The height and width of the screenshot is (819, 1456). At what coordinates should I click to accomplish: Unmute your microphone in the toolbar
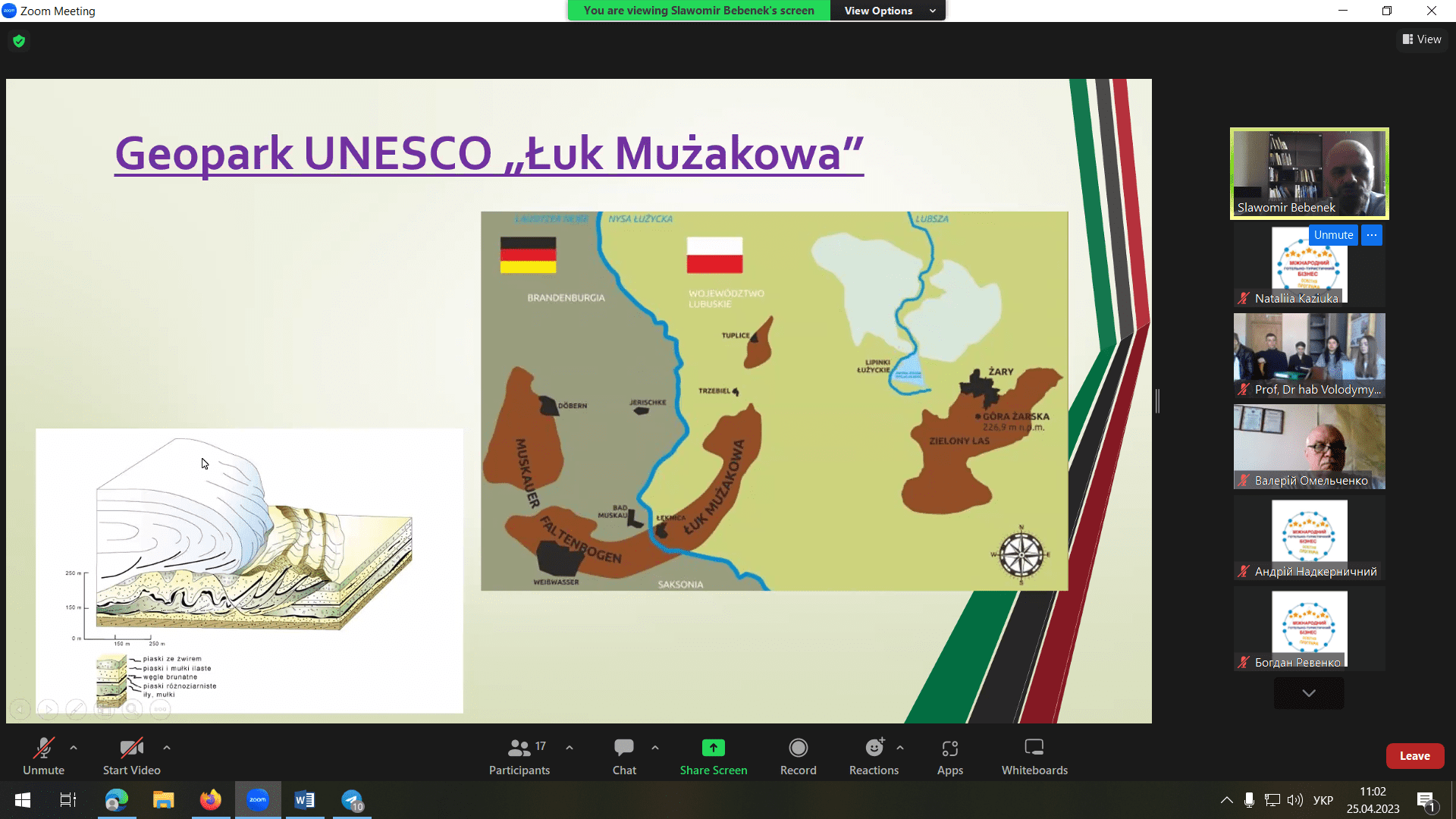tap(43, 756)
